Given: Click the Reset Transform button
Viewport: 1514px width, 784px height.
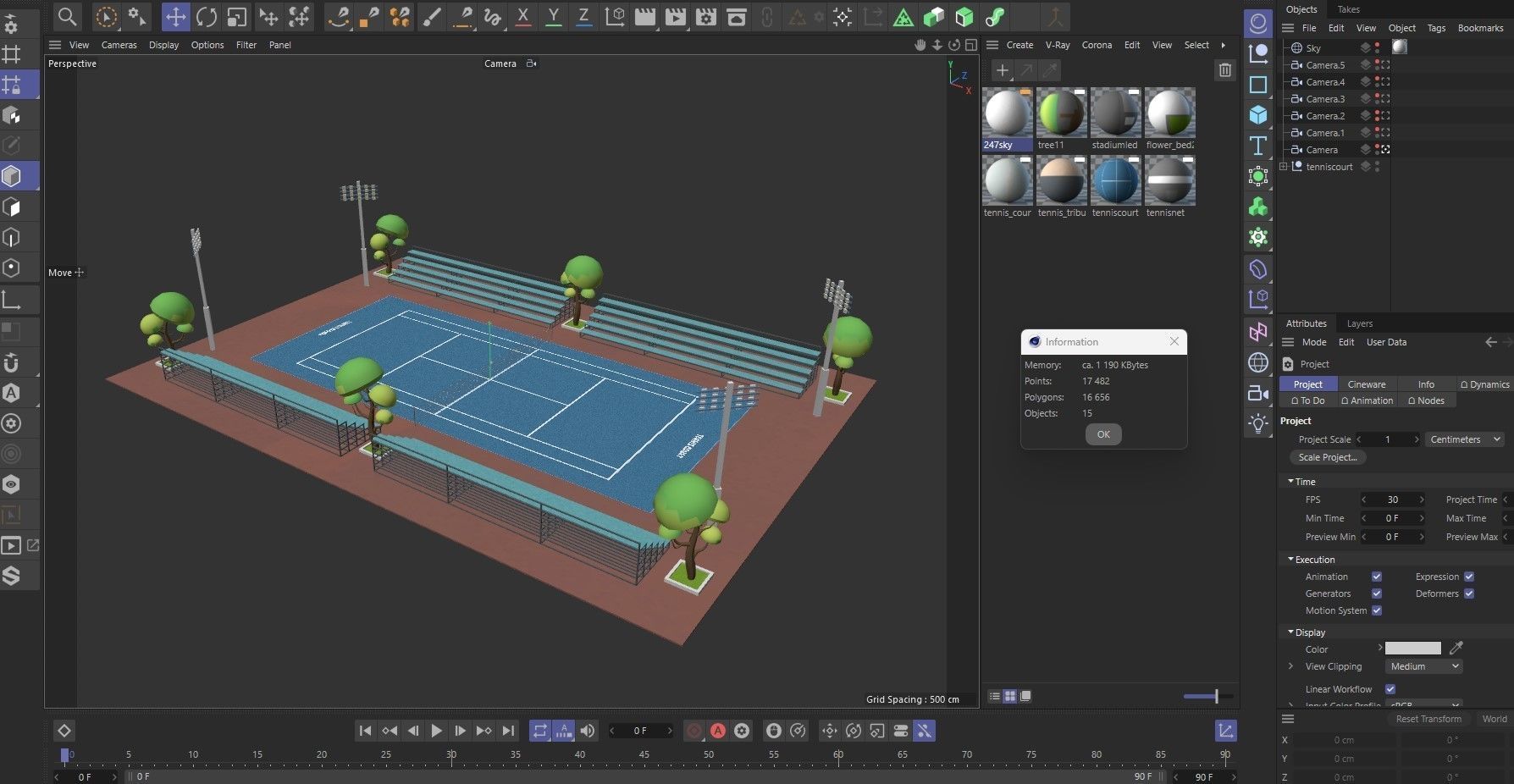Looking at the screenshot, I should click(x=1428, y=719).
